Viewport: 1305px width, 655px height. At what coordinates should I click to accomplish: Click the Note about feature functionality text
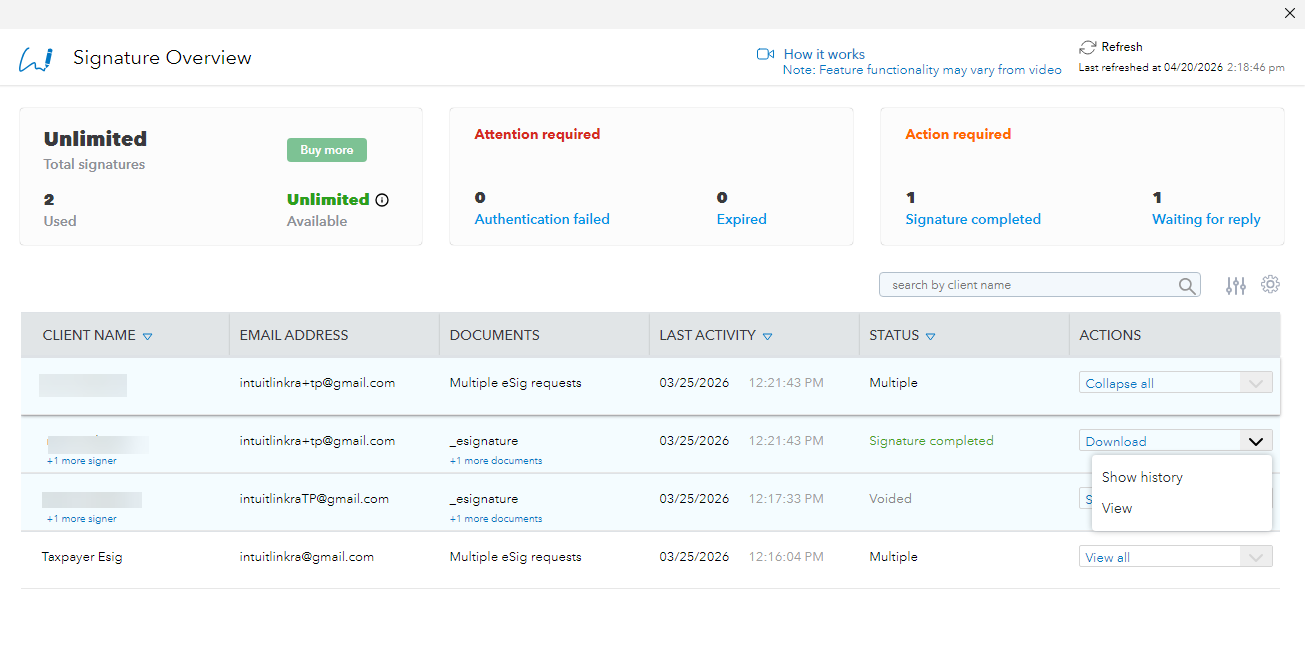922,70
